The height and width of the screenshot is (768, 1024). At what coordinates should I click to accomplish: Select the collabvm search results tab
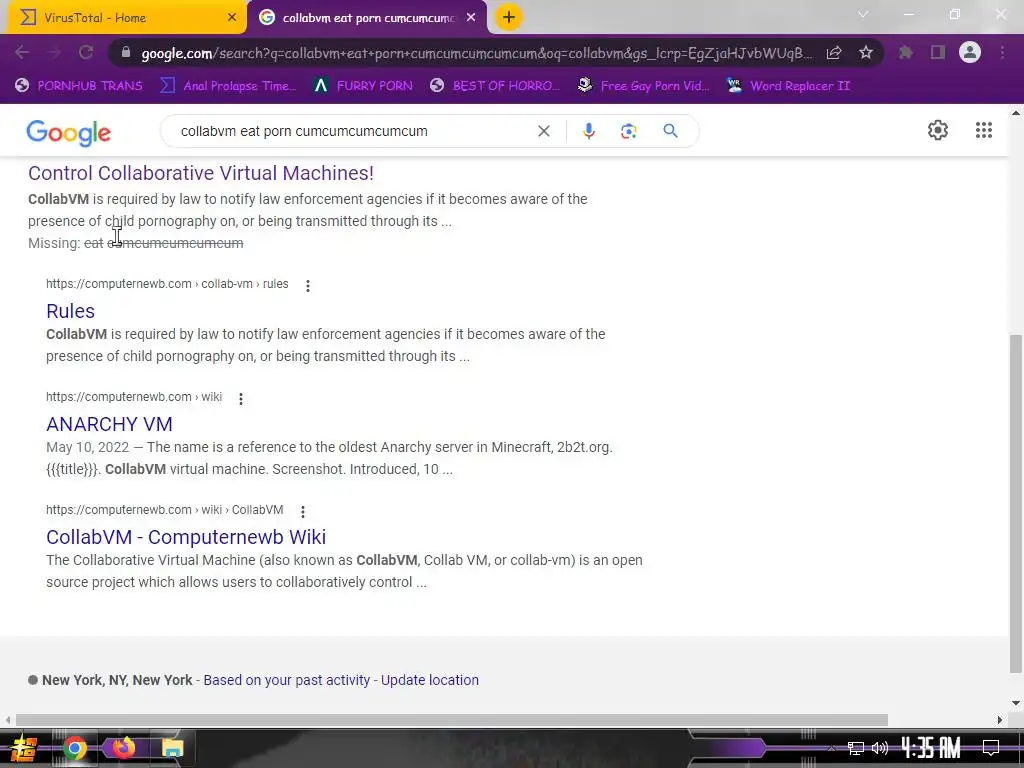click(366, 18)
